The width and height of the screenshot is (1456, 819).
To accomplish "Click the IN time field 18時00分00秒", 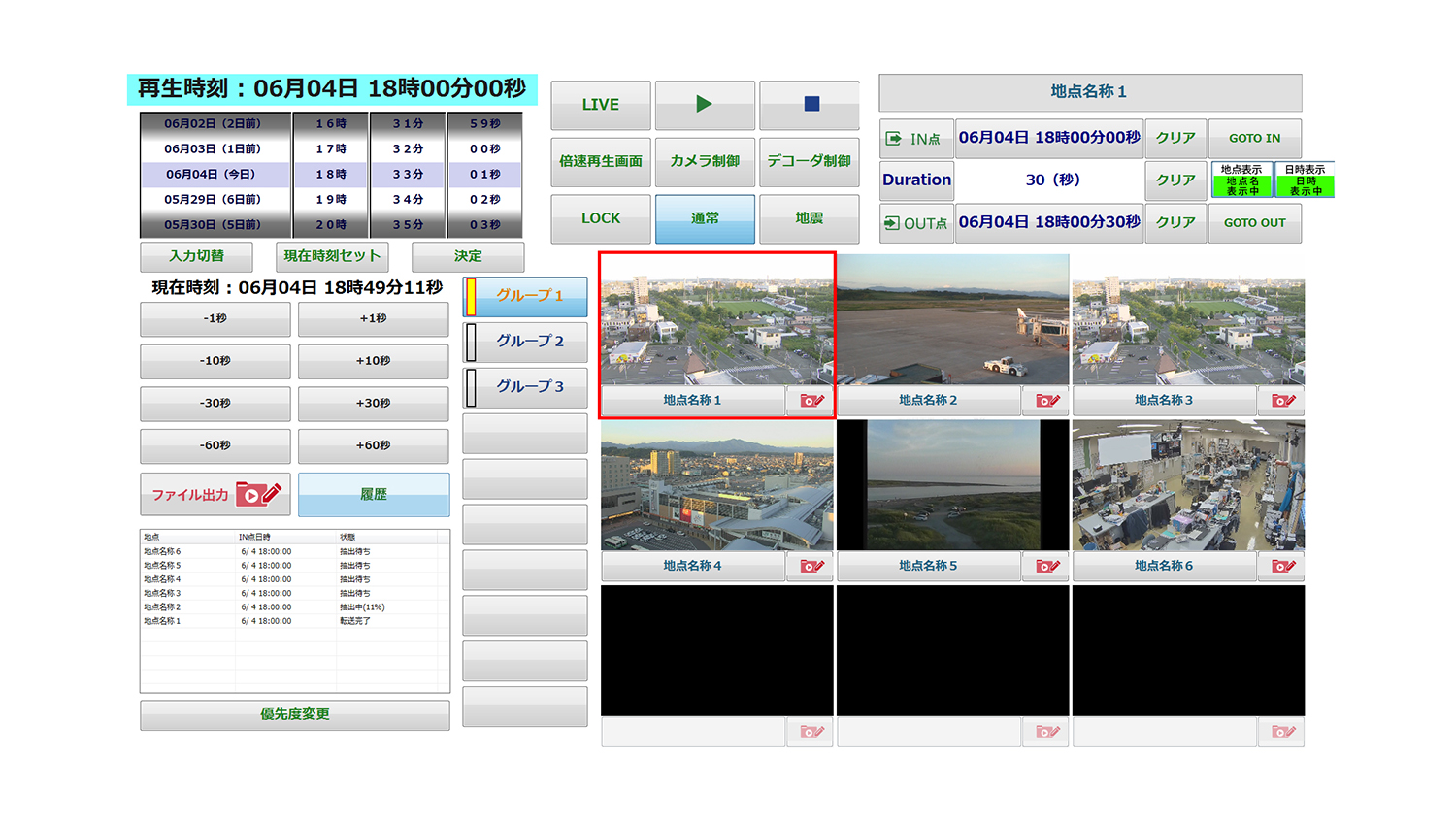I will (1049, 139).
